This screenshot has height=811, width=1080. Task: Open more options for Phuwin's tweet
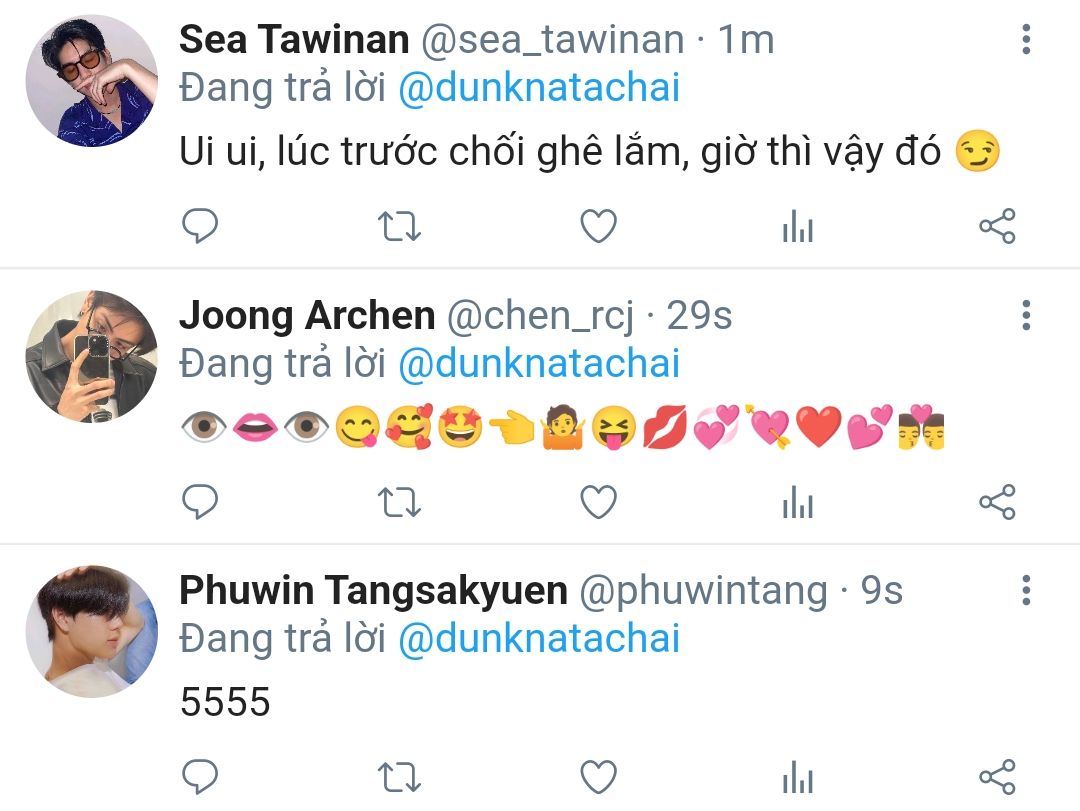1026,591
